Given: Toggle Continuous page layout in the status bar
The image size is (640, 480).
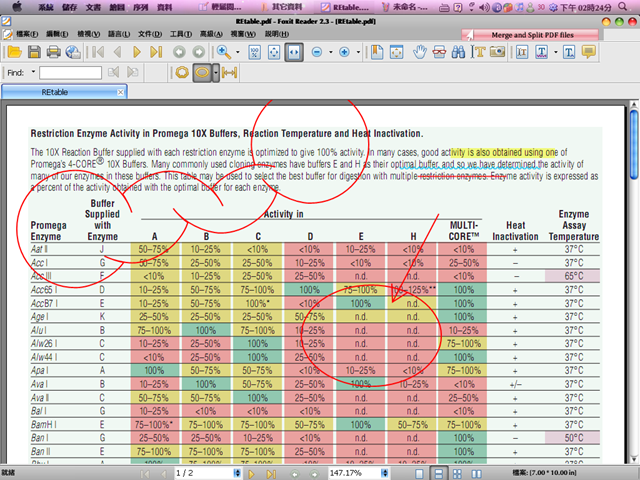Looking at the screenshot, I should click(438, 473).
